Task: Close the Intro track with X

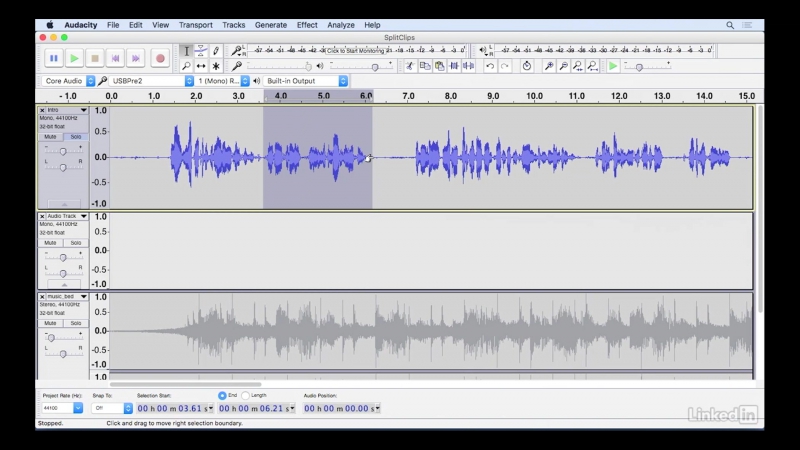Action: [42, 110]
